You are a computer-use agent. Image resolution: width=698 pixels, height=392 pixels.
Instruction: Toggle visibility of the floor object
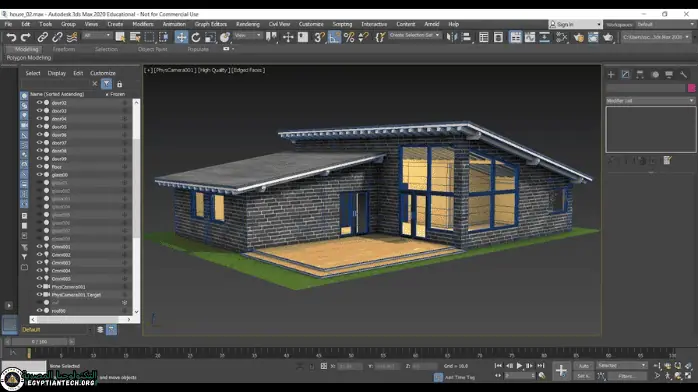pyautogui.click(x=39, y=167)
